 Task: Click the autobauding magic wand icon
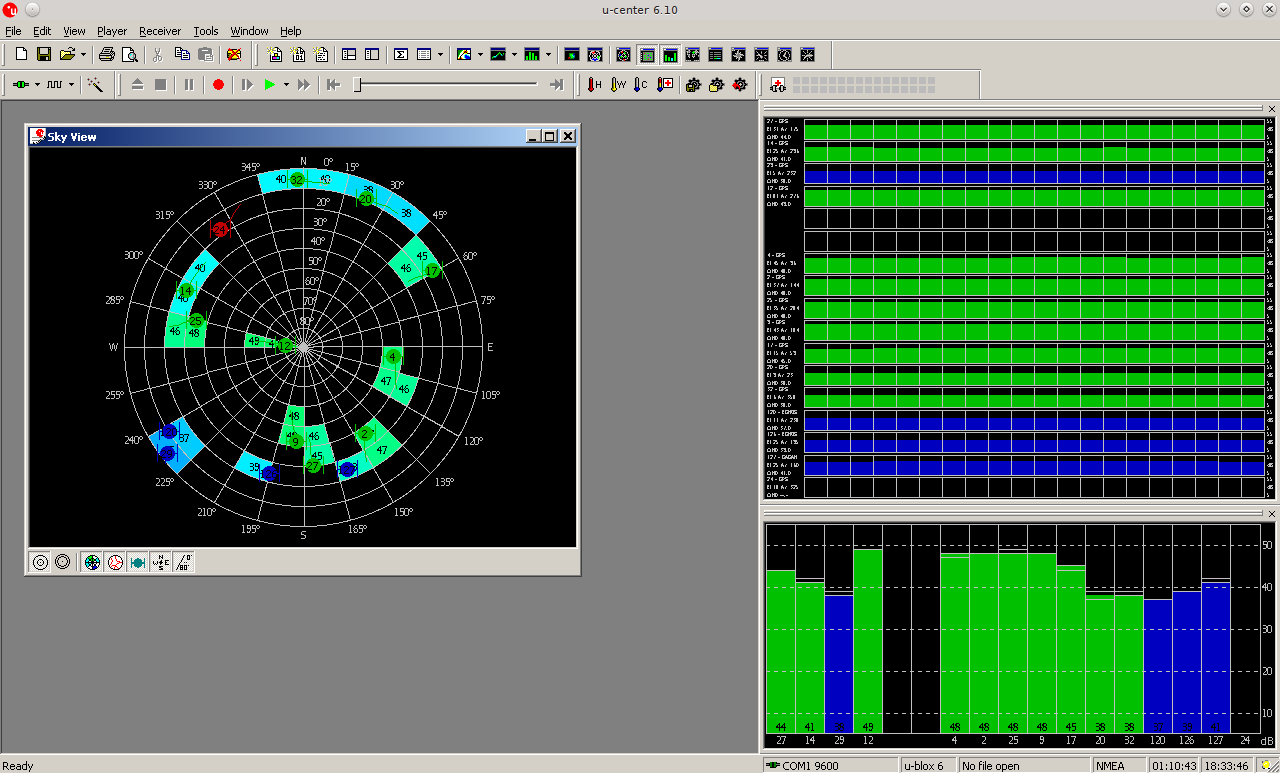(x=95, y=85)
